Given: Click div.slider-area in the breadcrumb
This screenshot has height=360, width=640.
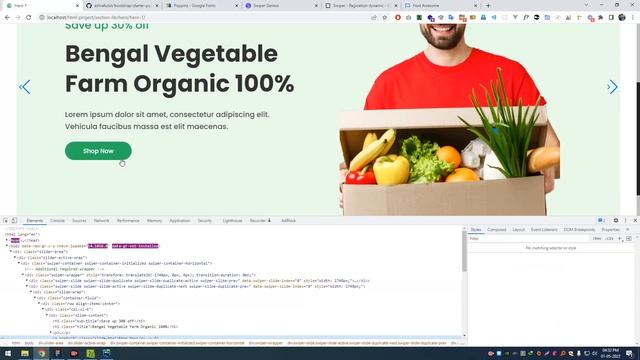Looking at the screenshot, I should pos(51,343).
